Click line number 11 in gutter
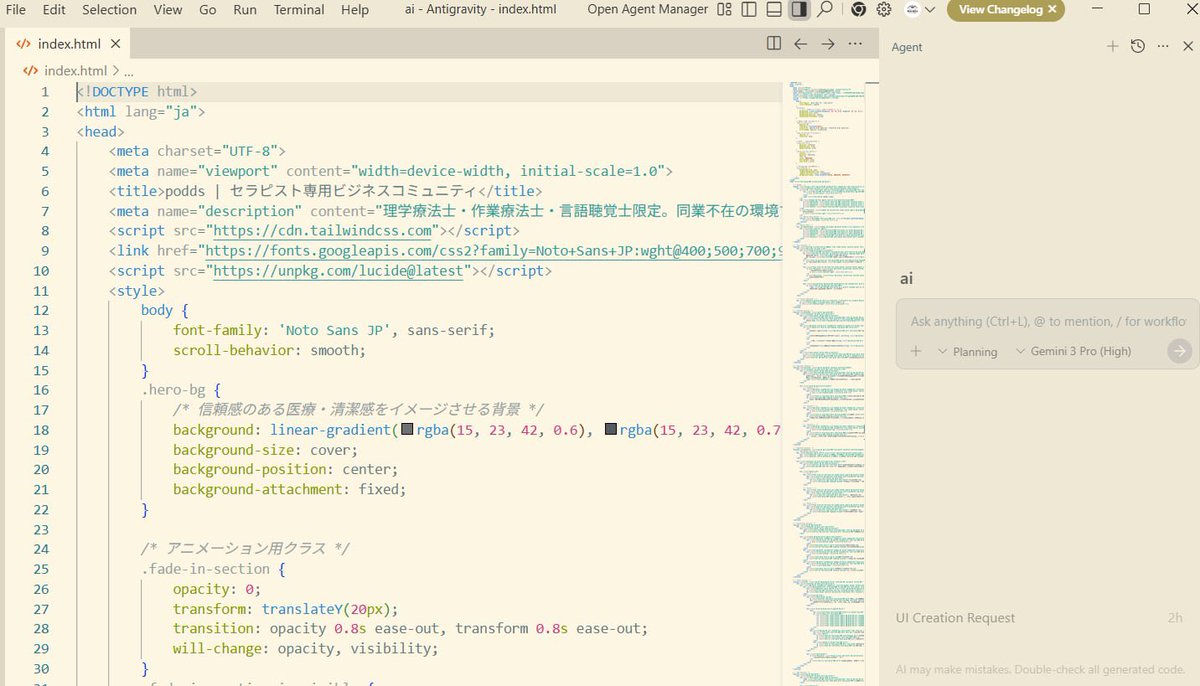 pos(41,291)
